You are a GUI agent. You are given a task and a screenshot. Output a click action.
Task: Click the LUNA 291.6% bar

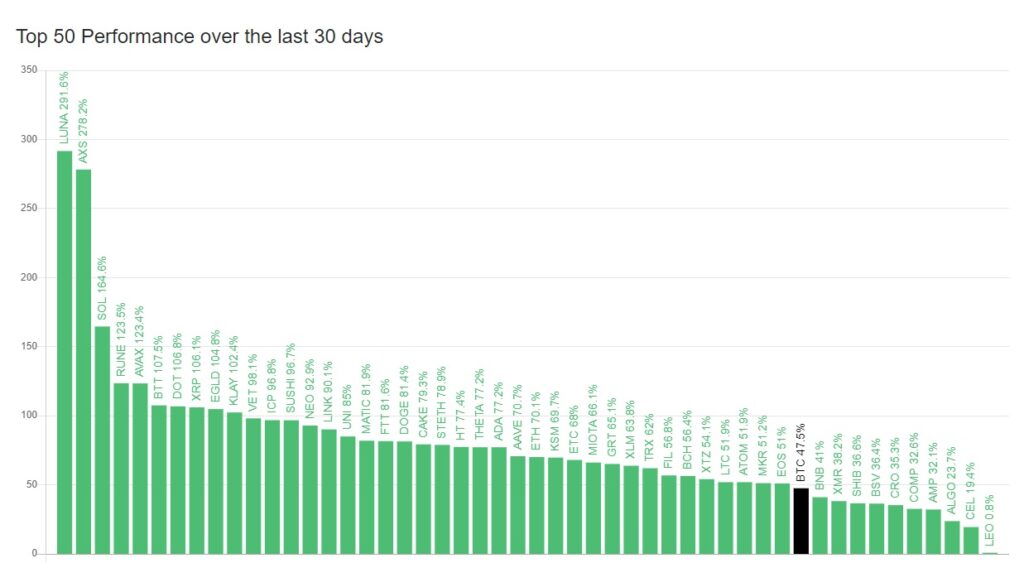pyautogui.click(x=64, y=352)
